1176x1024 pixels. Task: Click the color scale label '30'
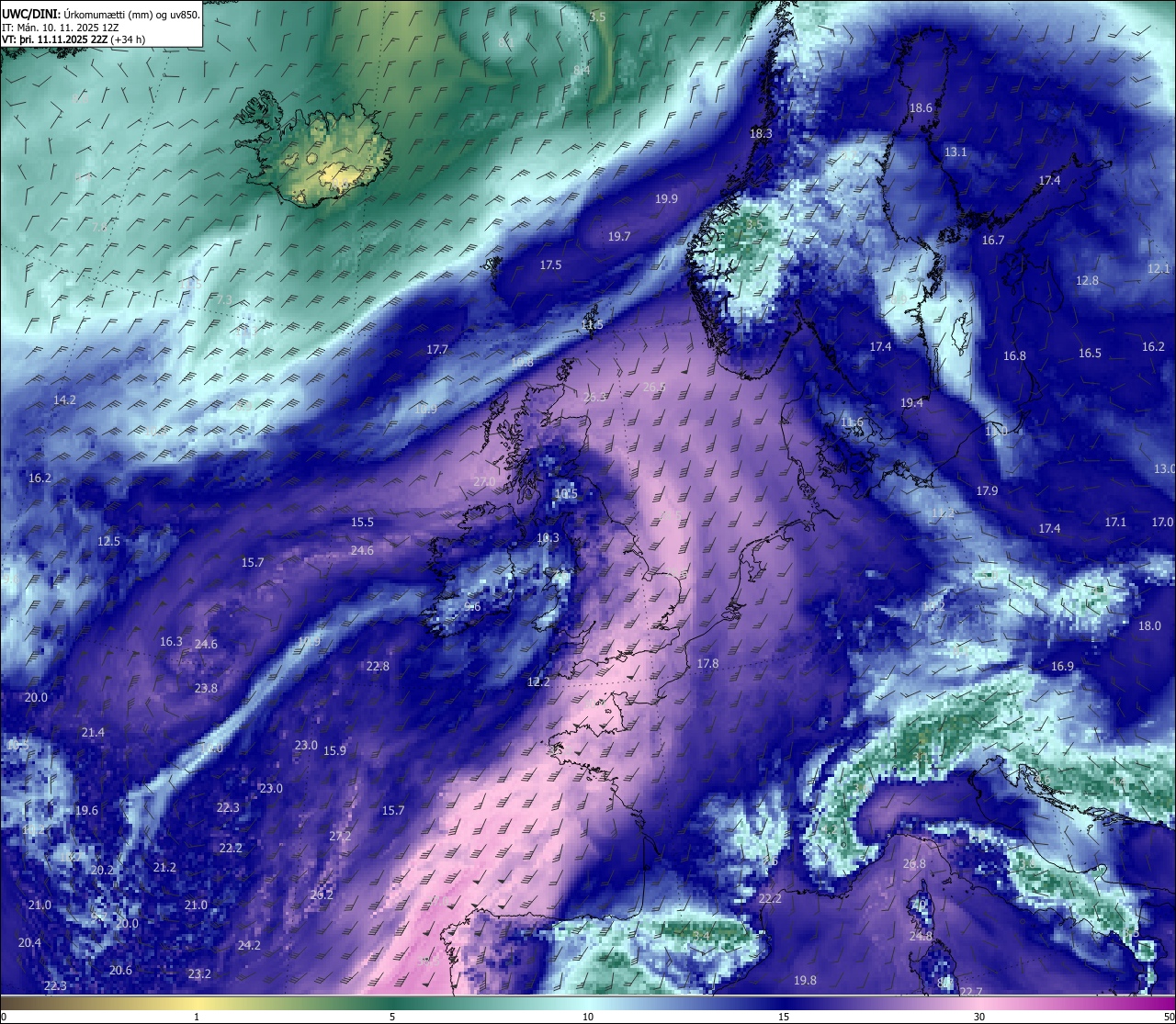pyautogui.click(x=979, y=1017)
